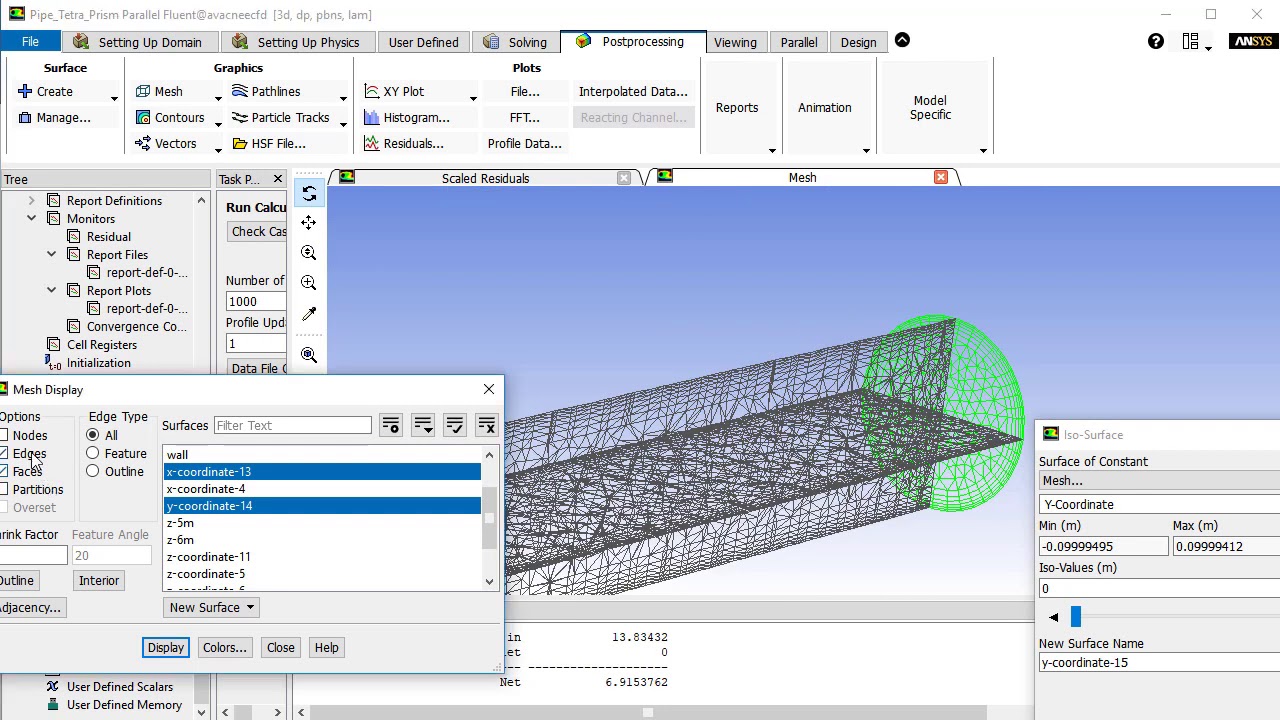Open Manage surfaces option
Viewport: 1280px width, 720px height.
coord(54,117)
